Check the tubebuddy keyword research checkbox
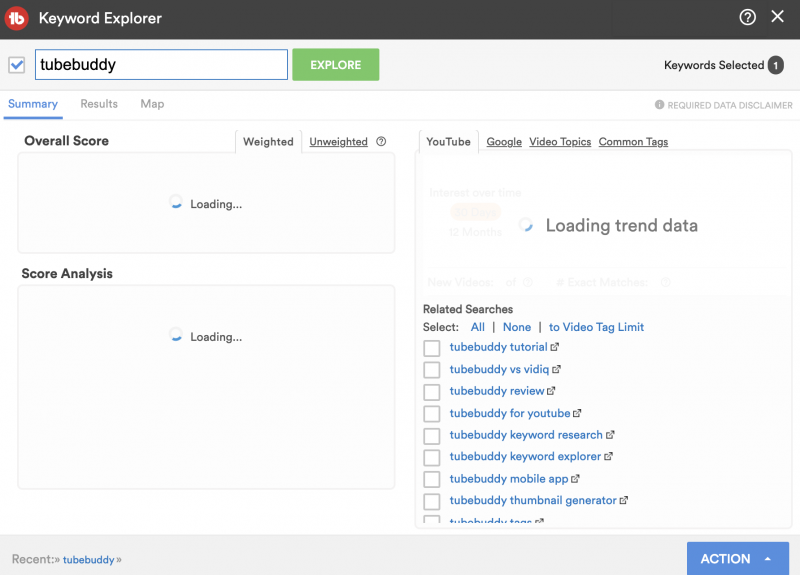Image resolution: width=800 pixels, height=575 pixels. coord(432,436)
